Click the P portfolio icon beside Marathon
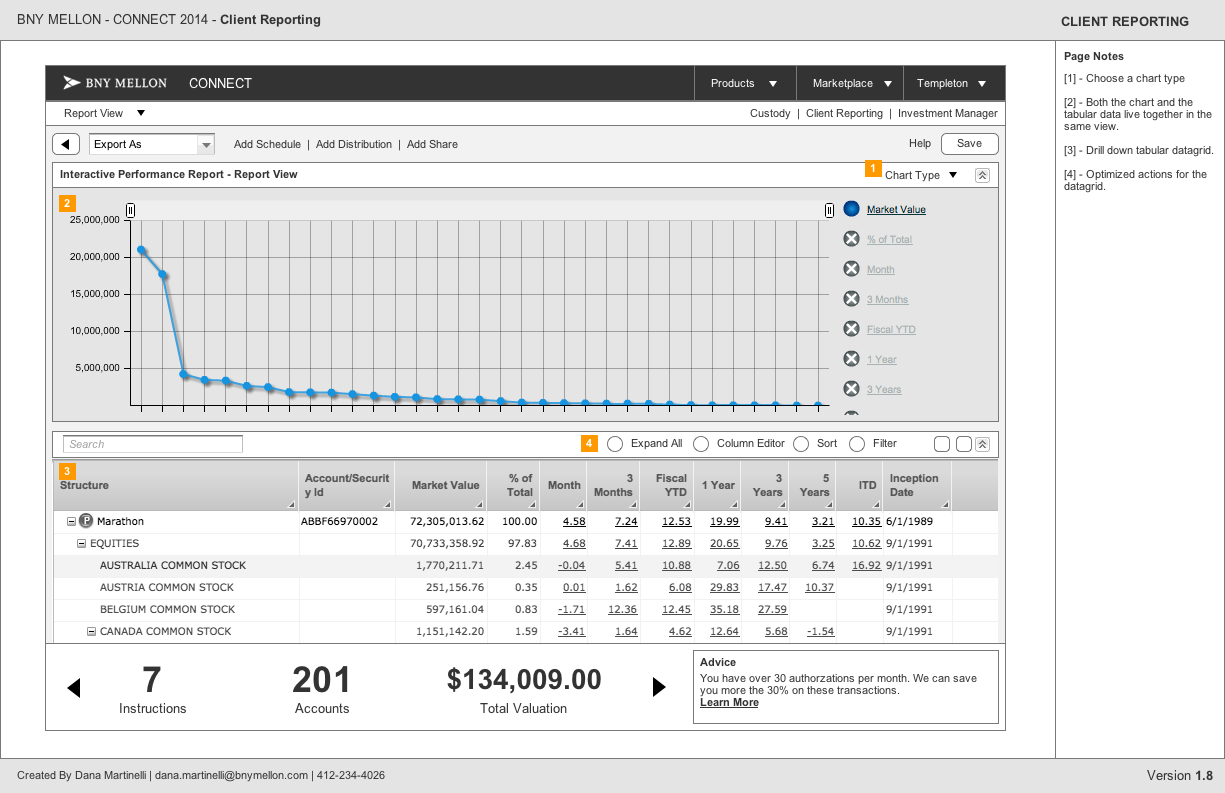Image resolution: width=1225 pixels, height=793 pixels. pos(86,521)
